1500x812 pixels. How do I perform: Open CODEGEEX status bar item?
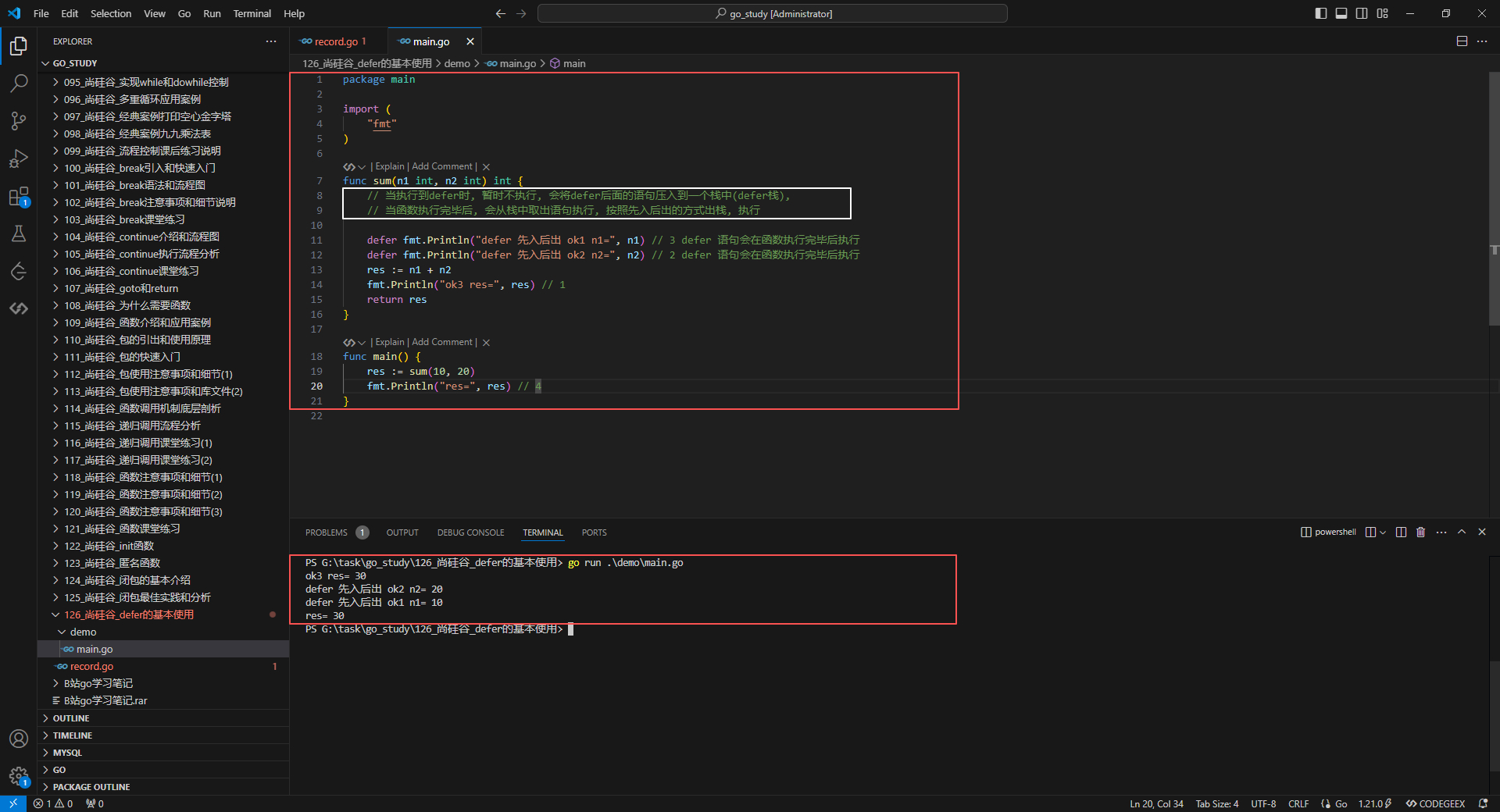(1436, 803)
